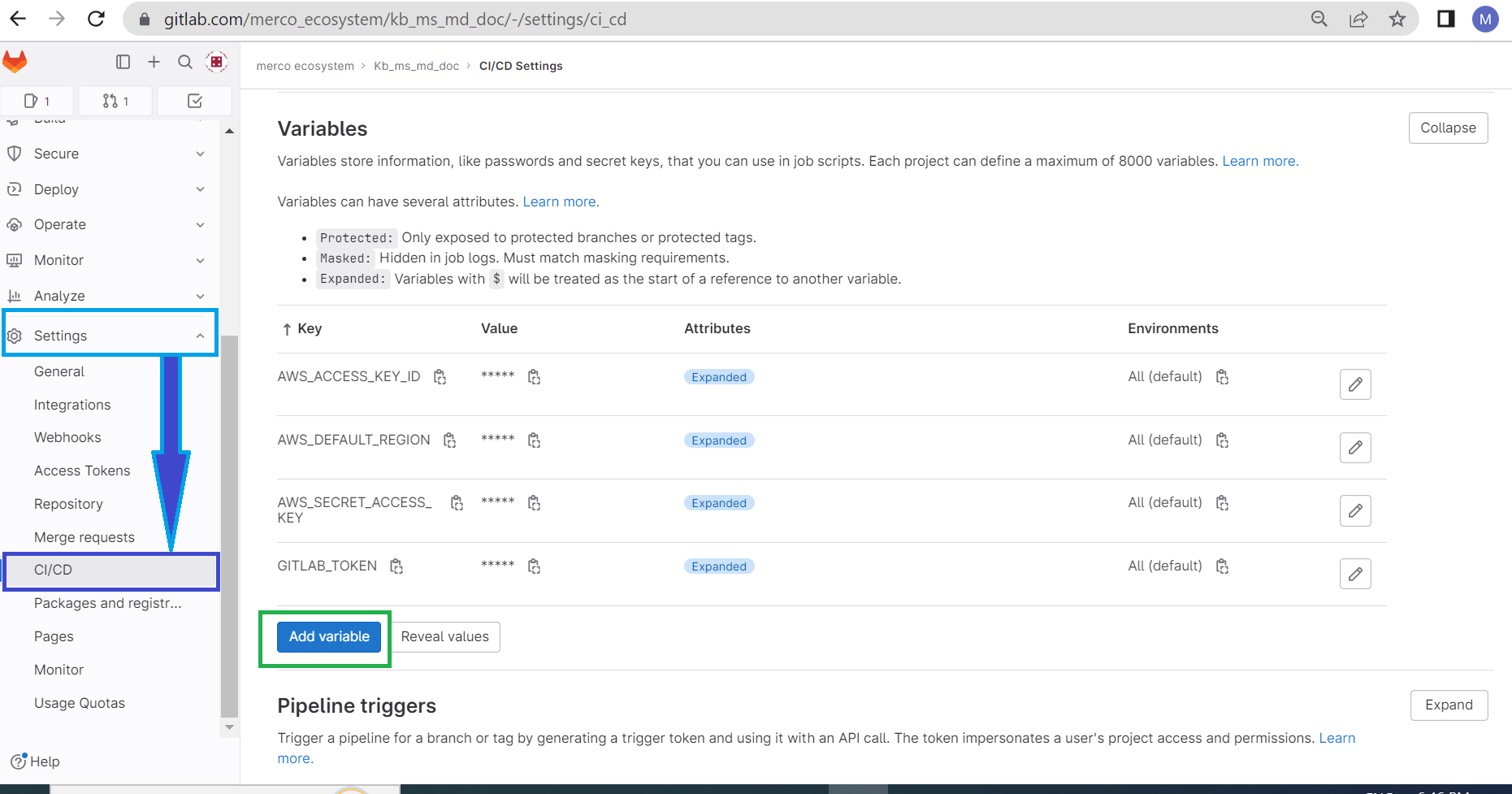Click the Reveal values button
The height and width of the screenshot is (794, 1512).
pos(445,636)
